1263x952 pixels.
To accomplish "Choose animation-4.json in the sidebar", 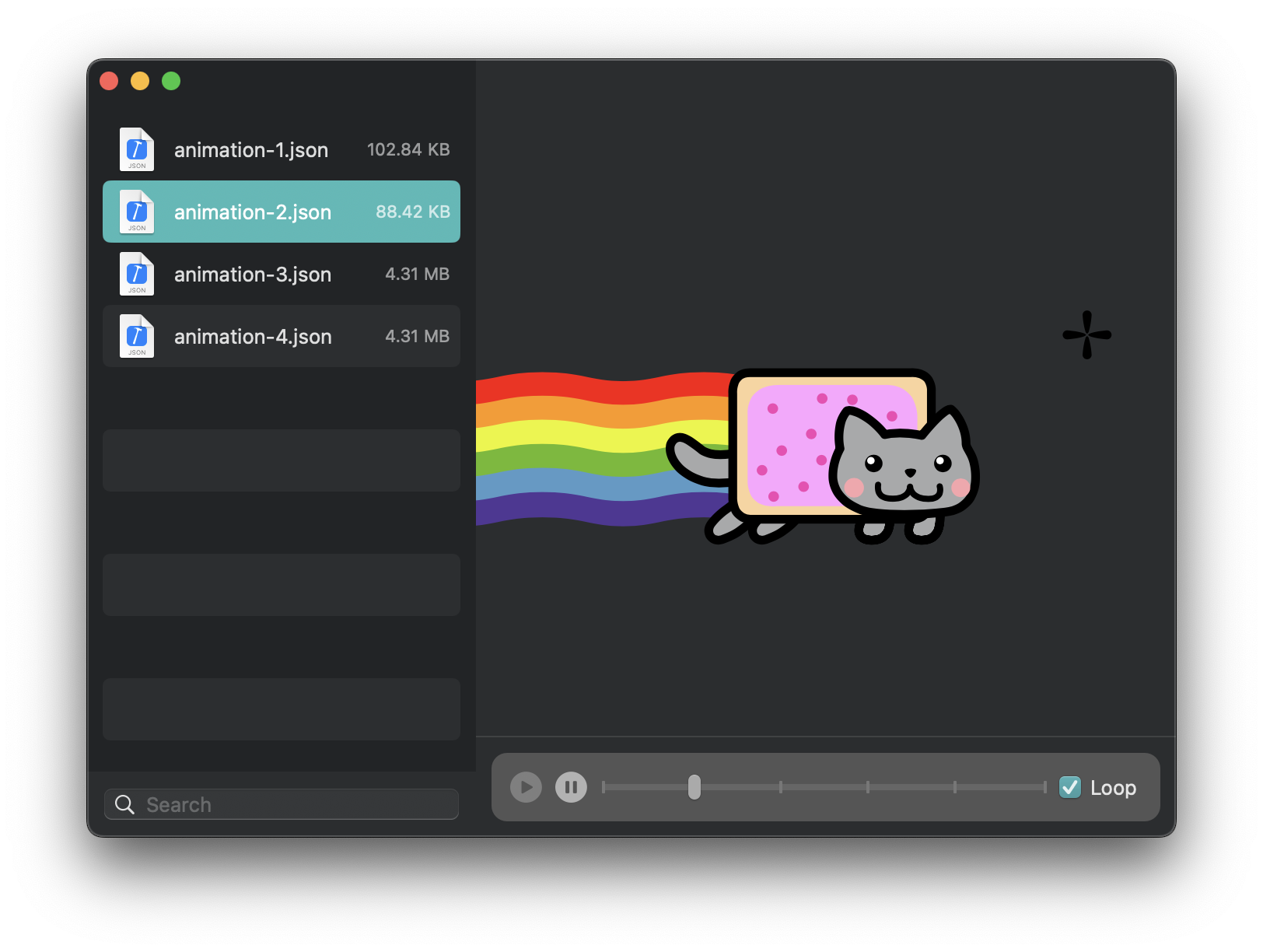I will (x=282, y=336).
